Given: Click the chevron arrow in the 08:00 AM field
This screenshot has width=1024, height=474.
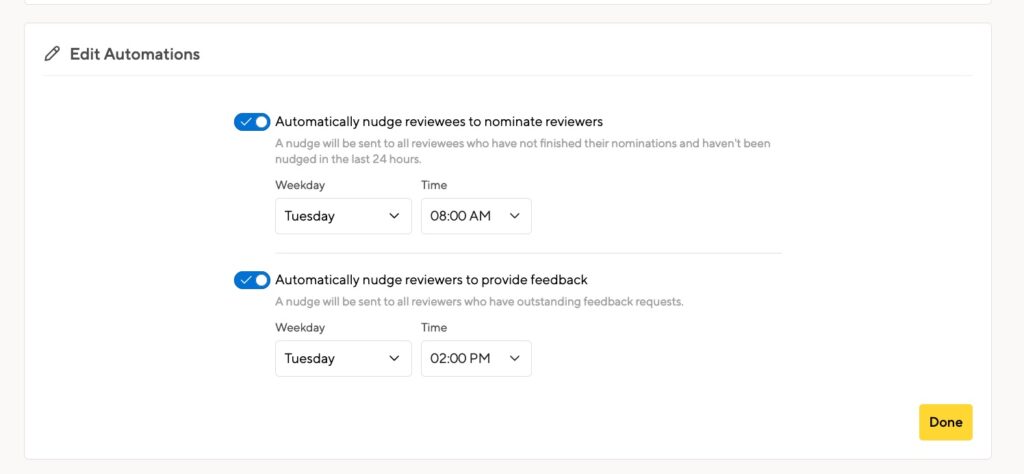Looking at the screenshot, I should [x=515, y=216].
